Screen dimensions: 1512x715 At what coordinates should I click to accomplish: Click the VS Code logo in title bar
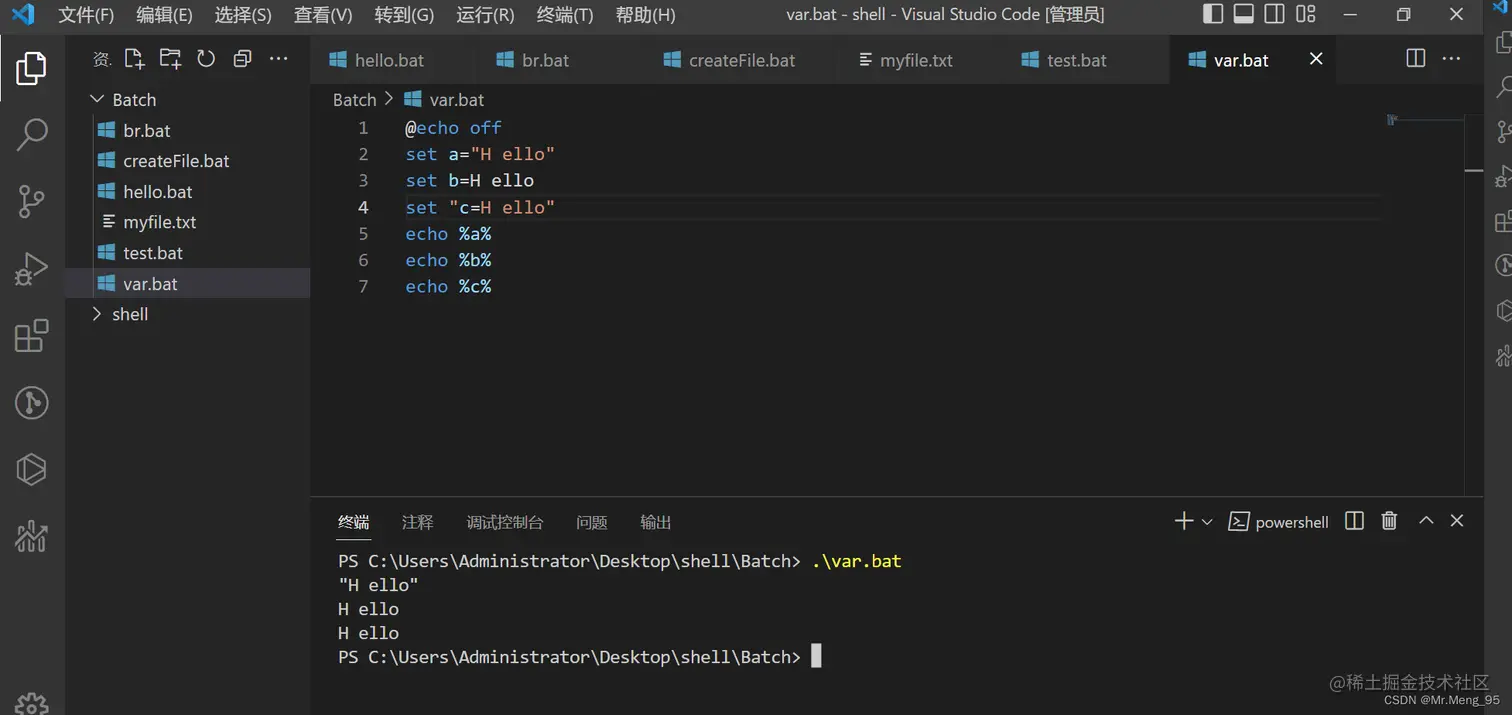[22, 14]
